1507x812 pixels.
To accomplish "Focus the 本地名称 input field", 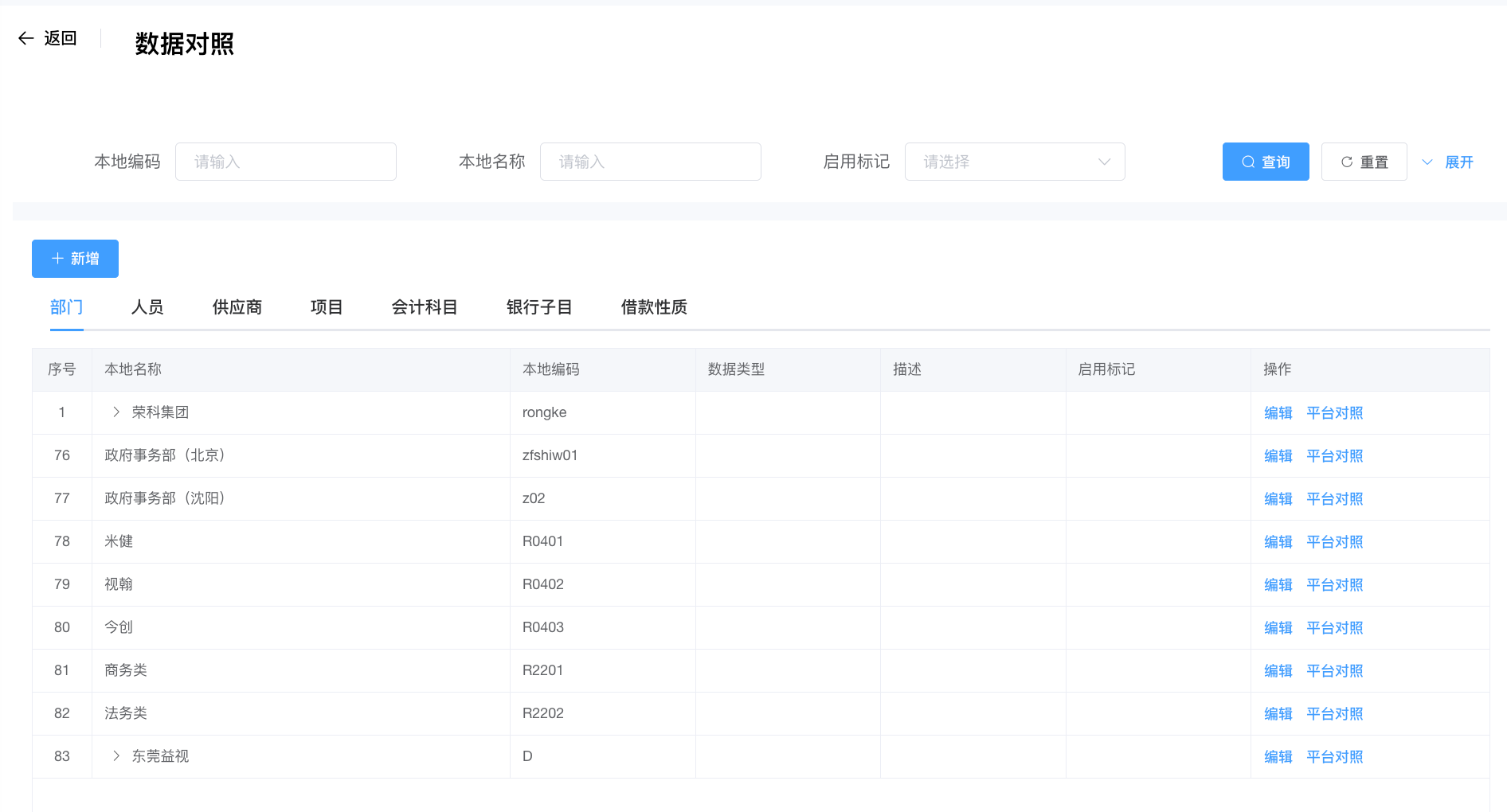I will click(650, 162).
